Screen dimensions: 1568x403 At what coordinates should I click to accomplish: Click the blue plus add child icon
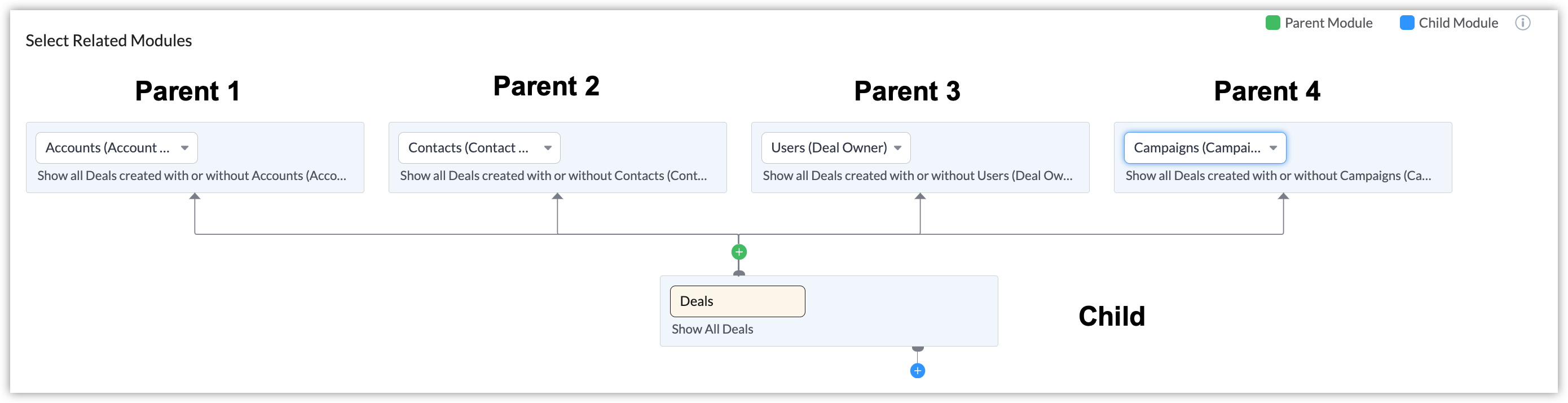click(x=917, y=371)
